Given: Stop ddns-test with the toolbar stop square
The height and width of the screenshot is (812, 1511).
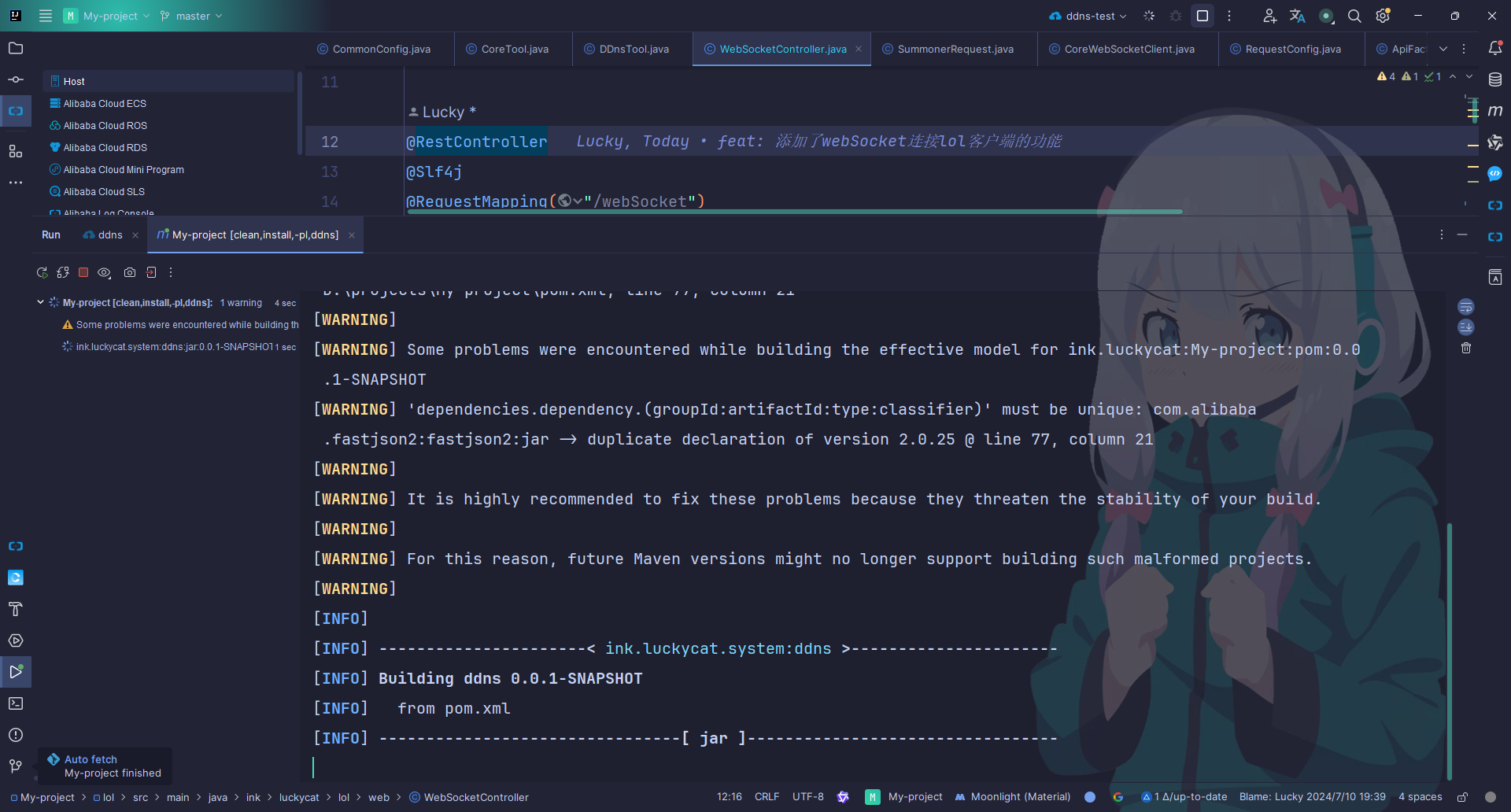Looking at the screenshot, I should [x=1203, y=16].
